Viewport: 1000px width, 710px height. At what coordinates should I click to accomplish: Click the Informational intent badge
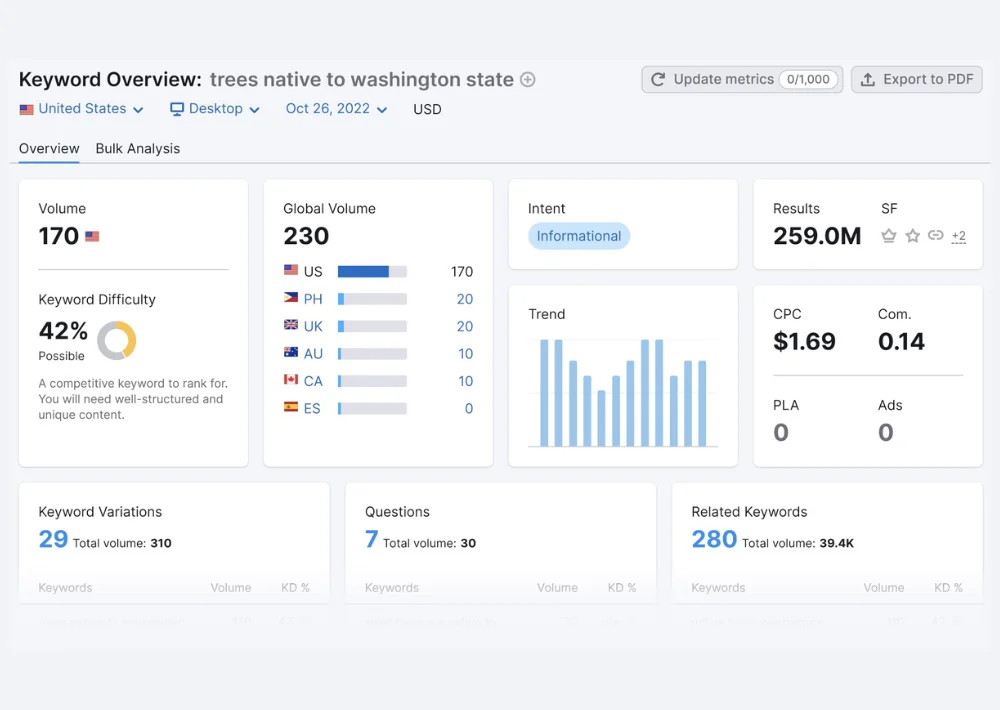coord(579,236)
